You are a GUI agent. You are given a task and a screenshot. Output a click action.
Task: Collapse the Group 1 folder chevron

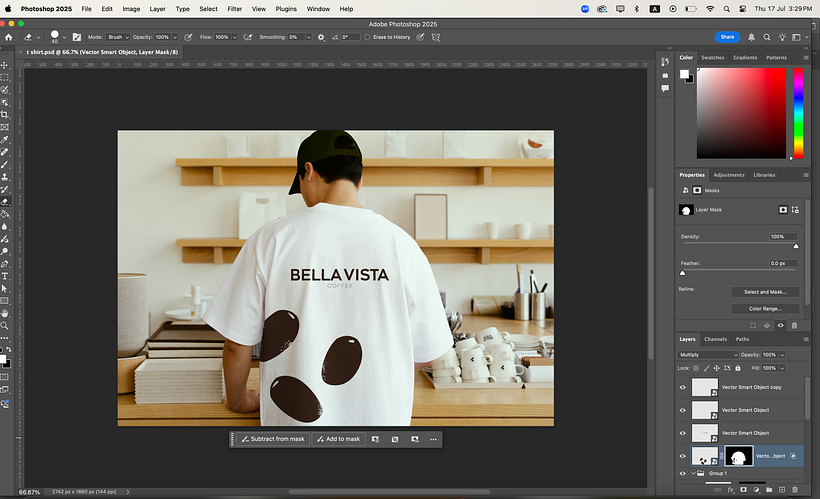point(693,473)
